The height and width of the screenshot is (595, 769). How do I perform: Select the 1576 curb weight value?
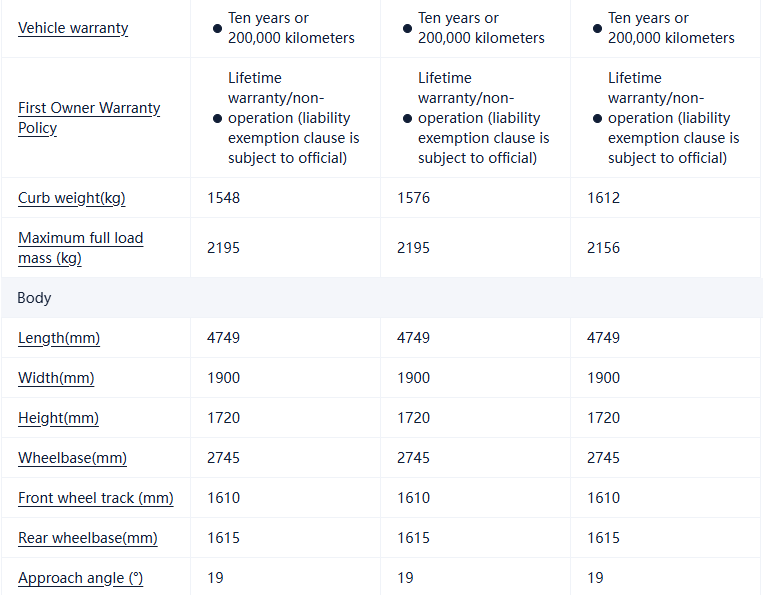(413, 198)
